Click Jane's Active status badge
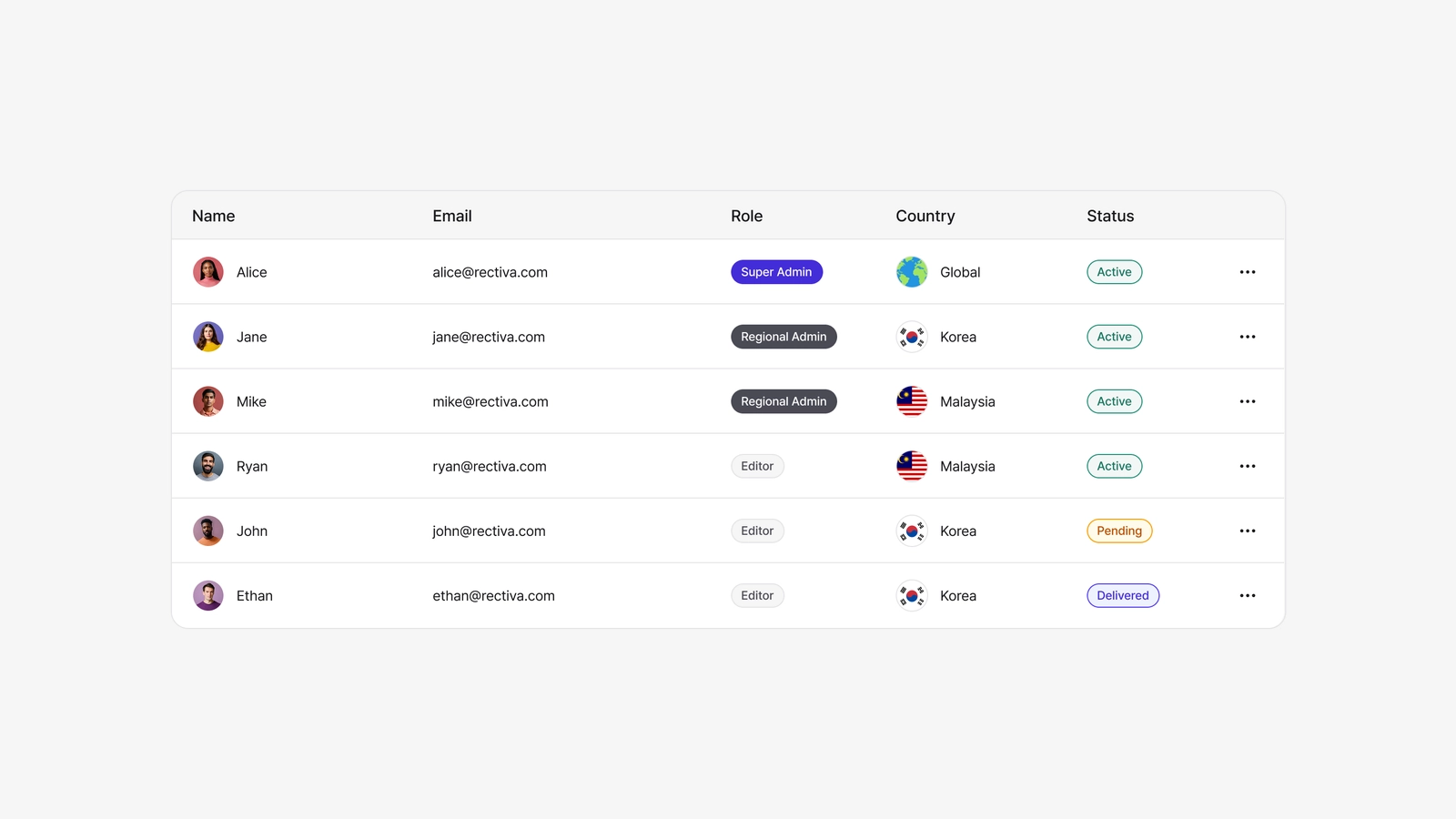 click(1114, 337)
